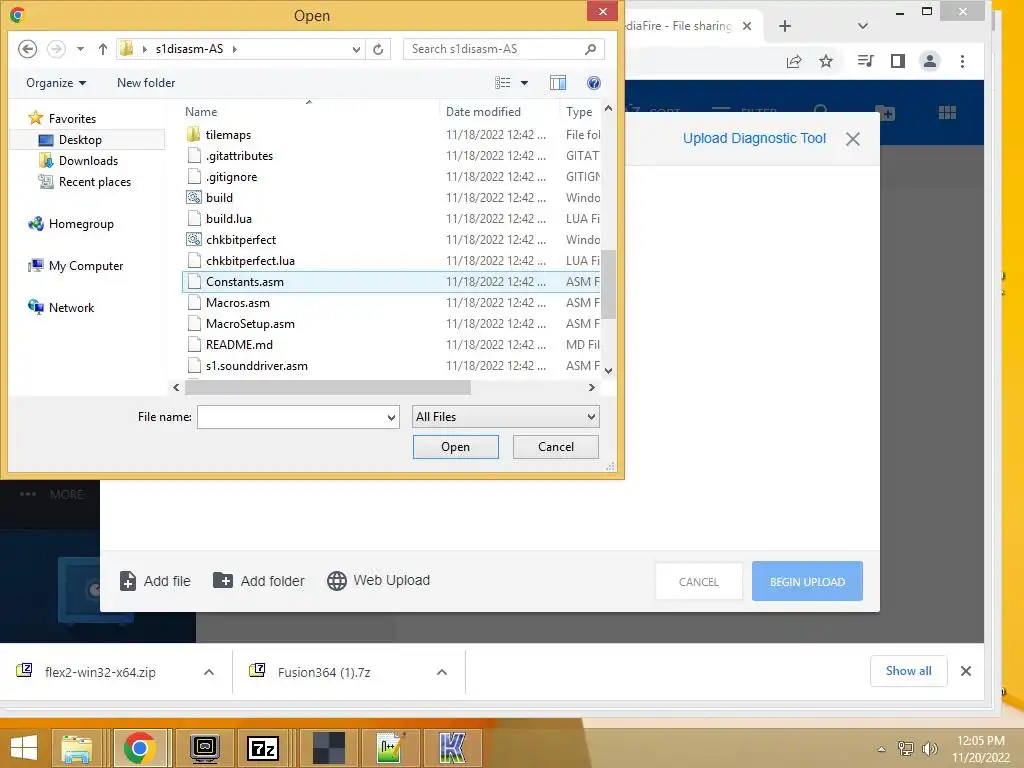Open Chrome tab search chevron
This screenshot has width=1024, height=768.
tap(863, 26)
